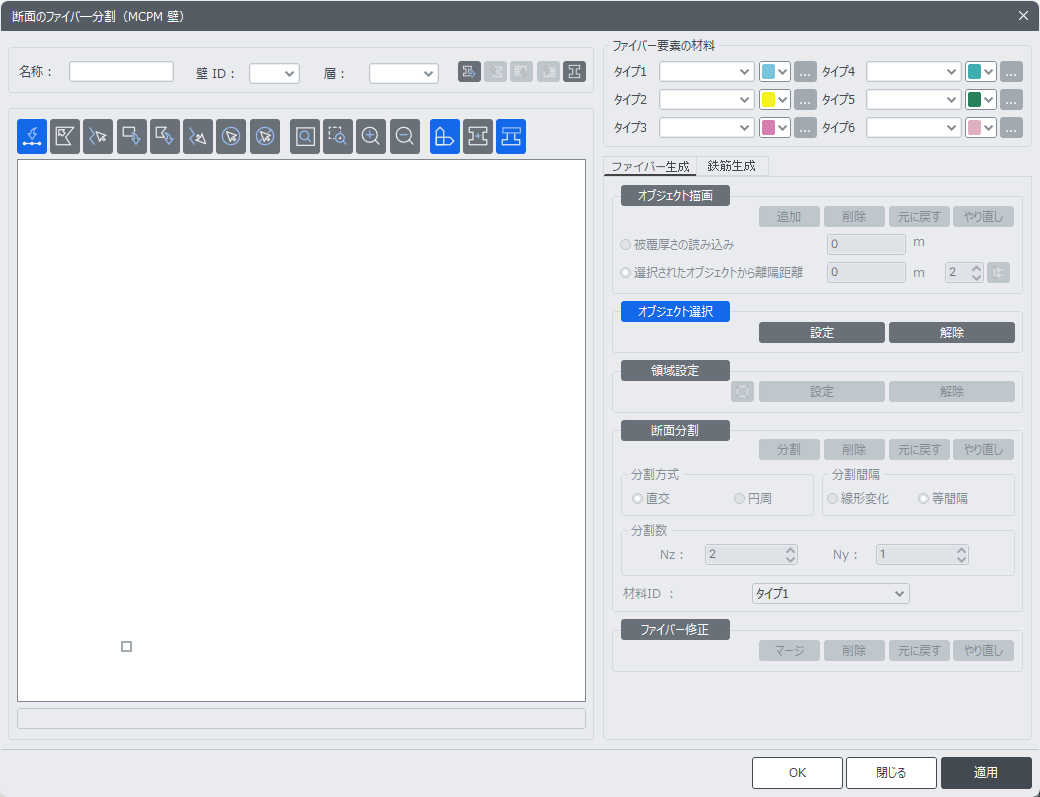1040x797 pixels.
Task: Select the 線形変化 spacing radio button
Action: [832, 499]
